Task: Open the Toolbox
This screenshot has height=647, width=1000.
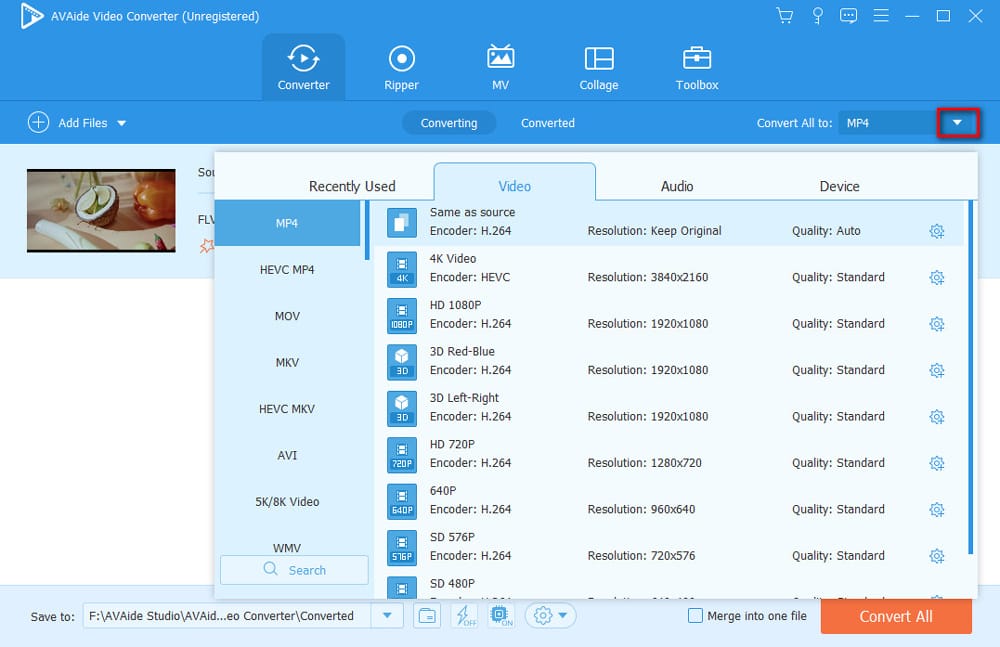Action: (x=696, y=66)
